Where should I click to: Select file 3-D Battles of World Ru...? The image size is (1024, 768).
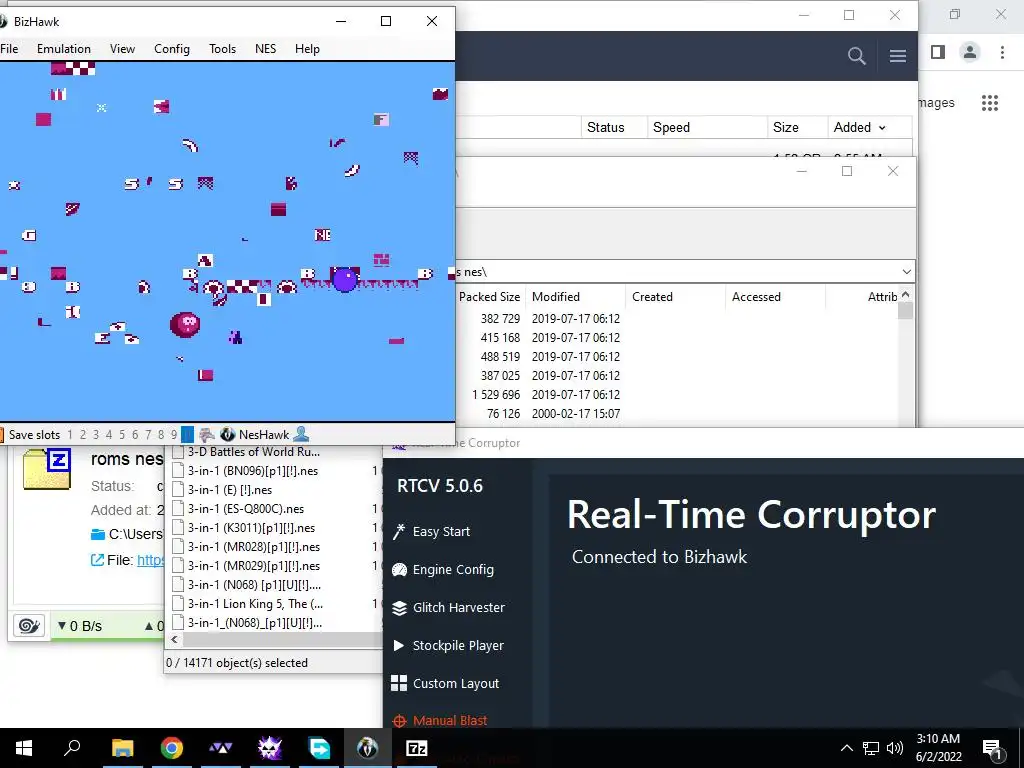253,452
